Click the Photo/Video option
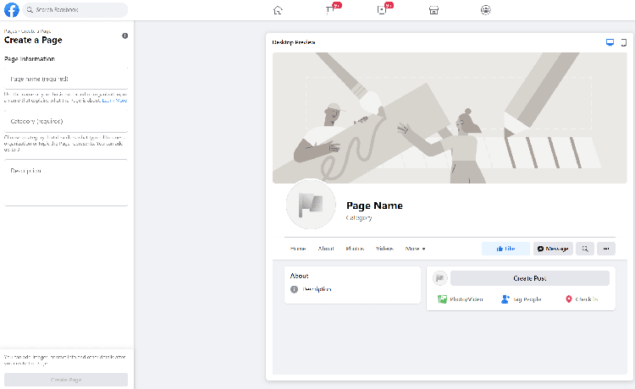The height and width of the screenshot is (389, 635). pos(460,299)
